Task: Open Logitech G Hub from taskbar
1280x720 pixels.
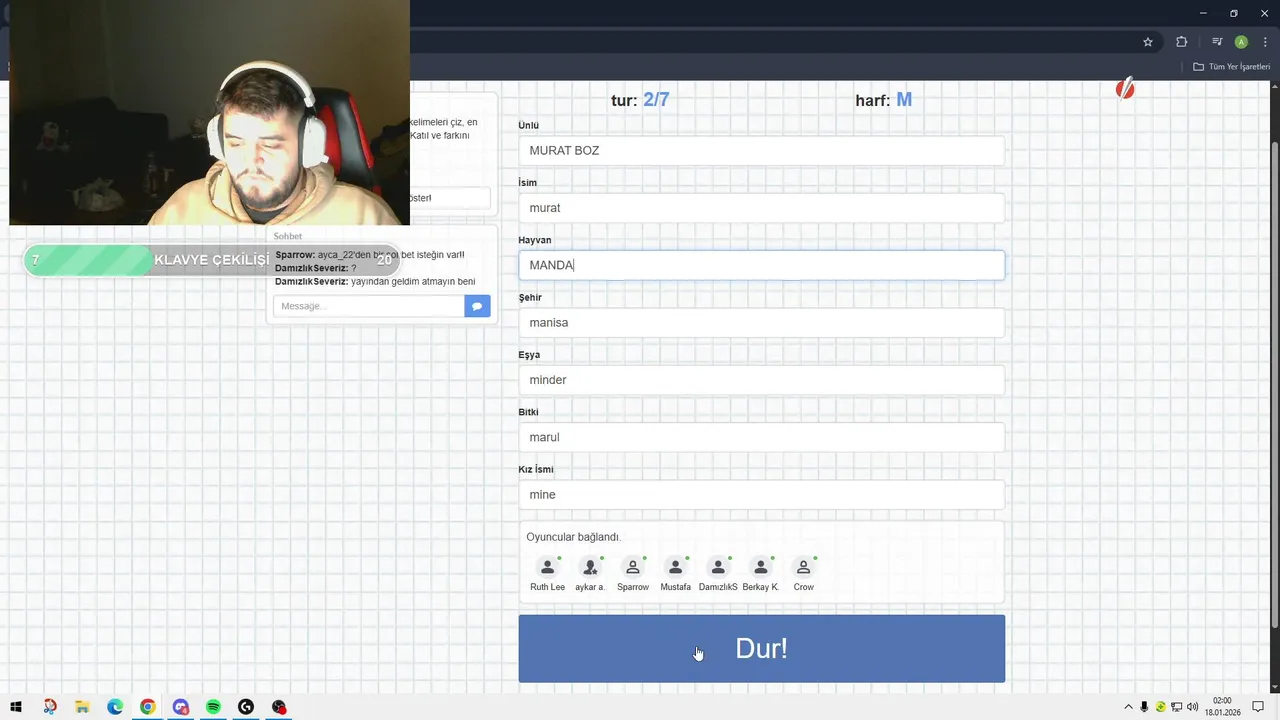Action: pos(246,707)
